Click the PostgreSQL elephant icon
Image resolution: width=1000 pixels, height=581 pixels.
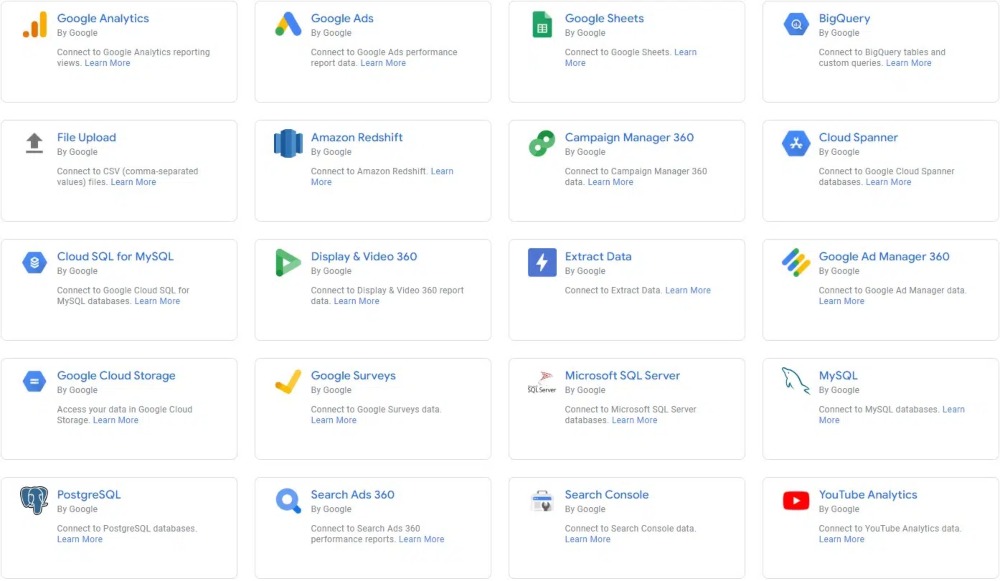(34, 501)
